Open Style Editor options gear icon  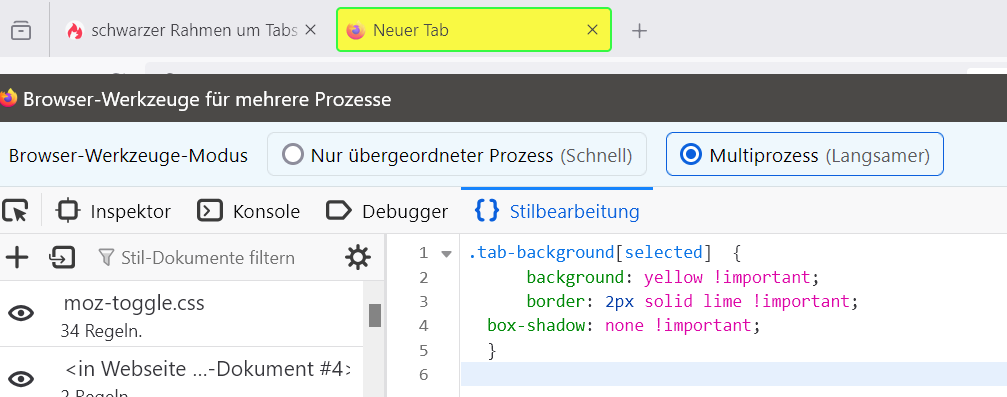[x=357, y=258]
